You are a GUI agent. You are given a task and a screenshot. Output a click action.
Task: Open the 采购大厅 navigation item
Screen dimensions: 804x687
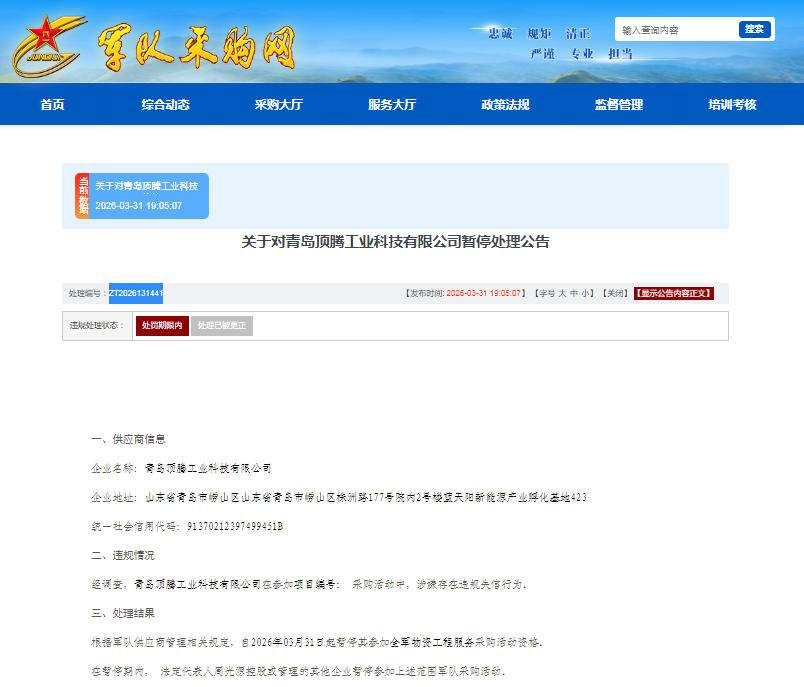coord(279,105)
